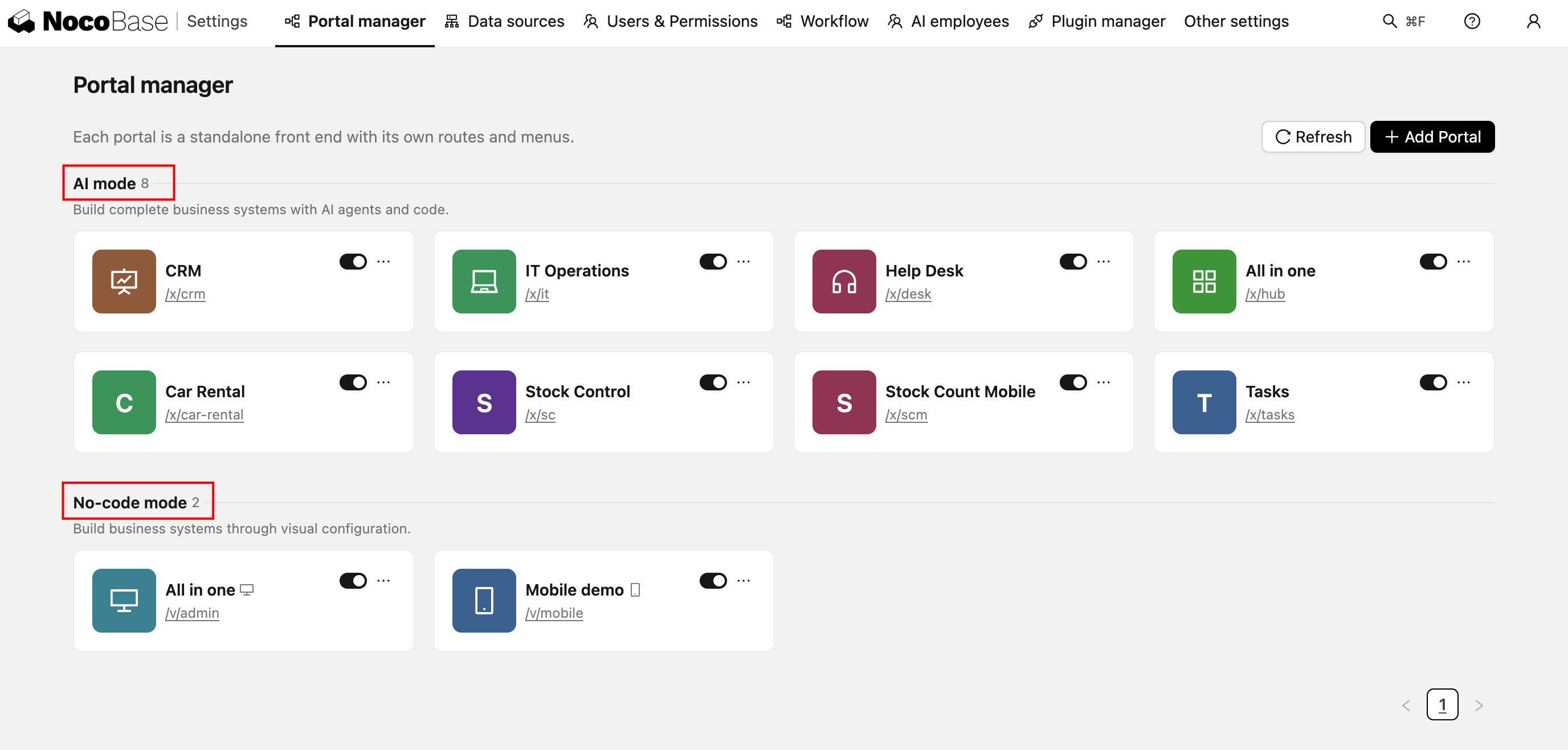Open the /x/hub link
Viewport: 1568px width, 750px height.
(1265, 294)
